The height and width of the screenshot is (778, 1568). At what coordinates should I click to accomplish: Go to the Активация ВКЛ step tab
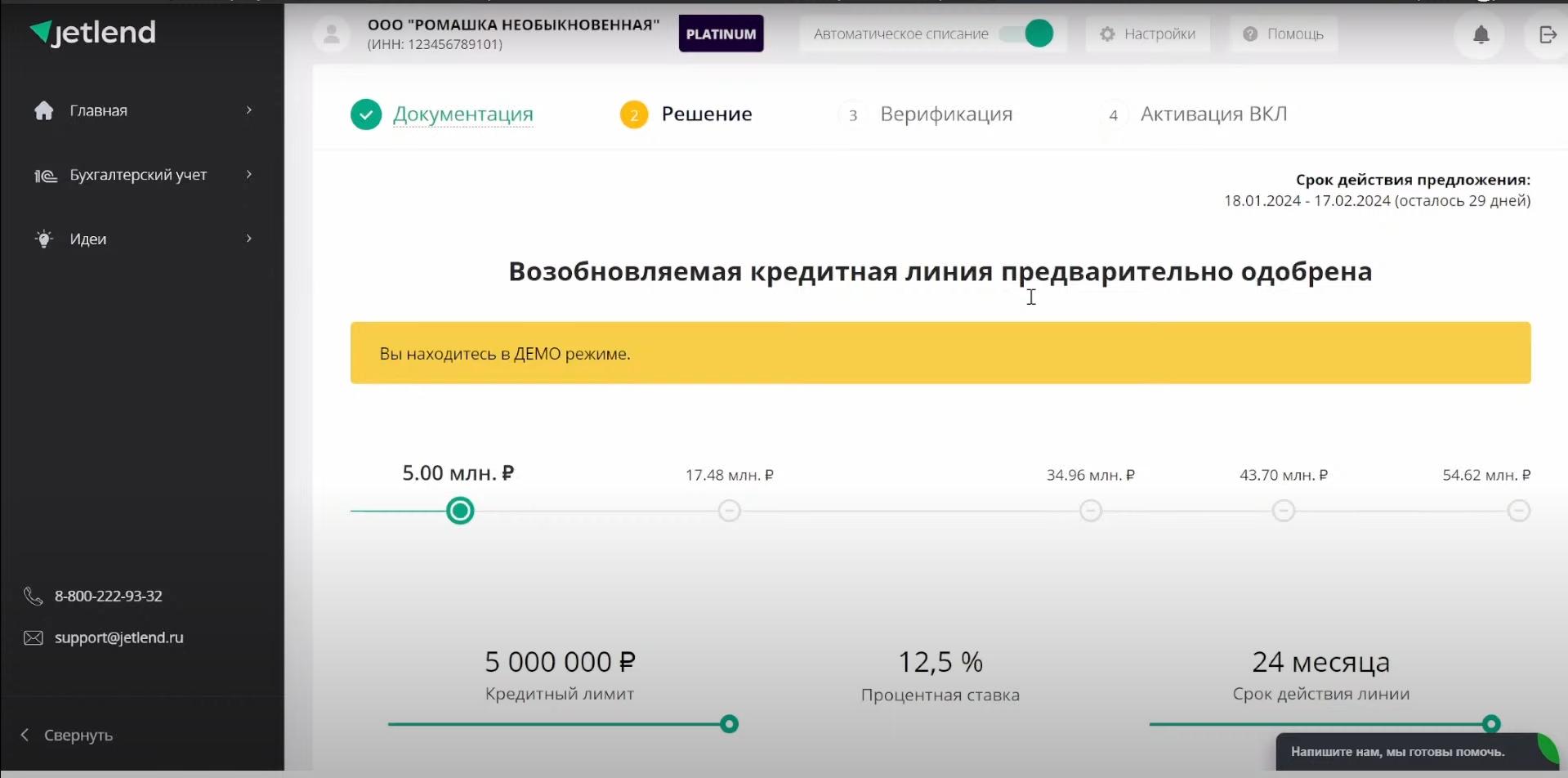click(x=1194, y=114)
